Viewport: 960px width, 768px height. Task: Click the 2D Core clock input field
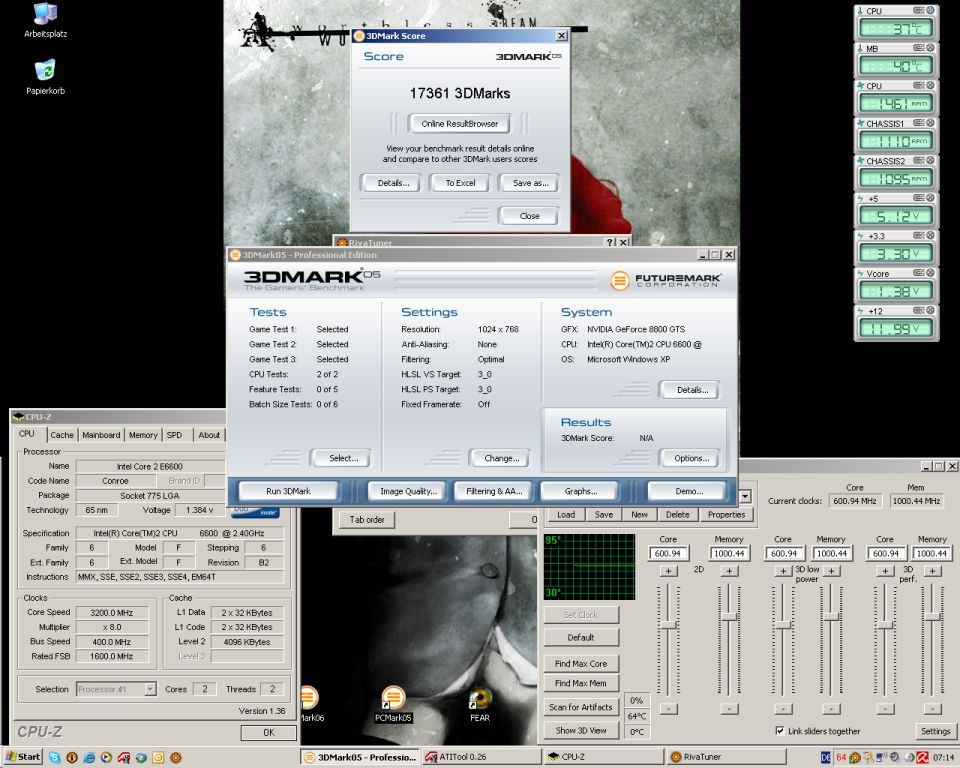point(668,554)
